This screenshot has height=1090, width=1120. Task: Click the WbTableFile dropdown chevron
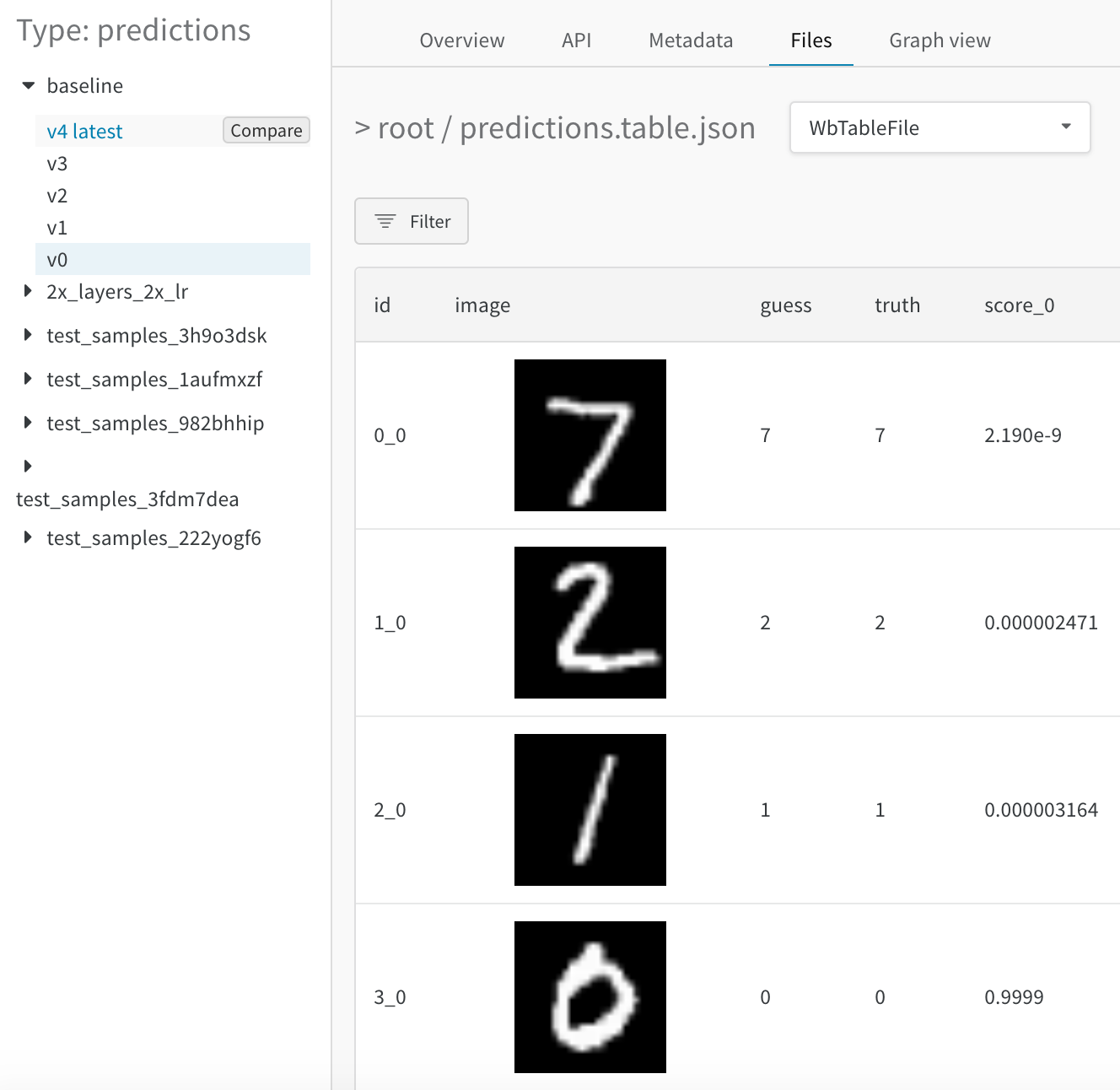tap(1065, 127)
